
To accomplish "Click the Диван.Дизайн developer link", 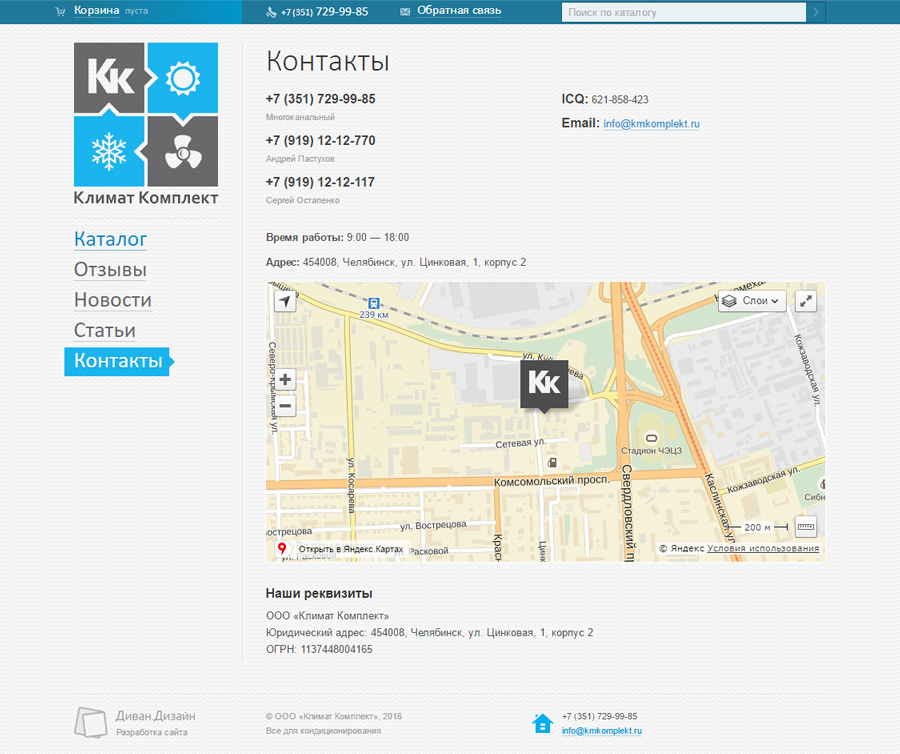I will (155, 716).
